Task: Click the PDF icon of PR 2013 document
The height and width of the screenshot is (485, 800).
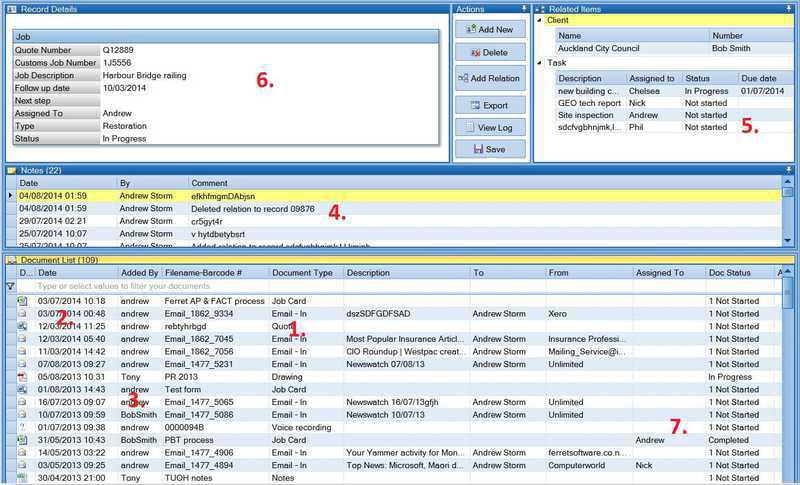Action: tap(23, 377)
